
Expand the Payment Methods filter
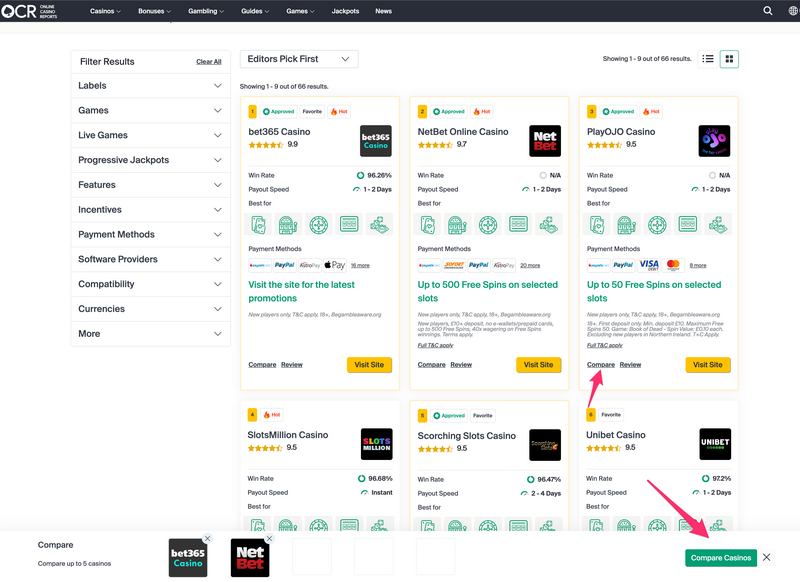tap(150, 235)
